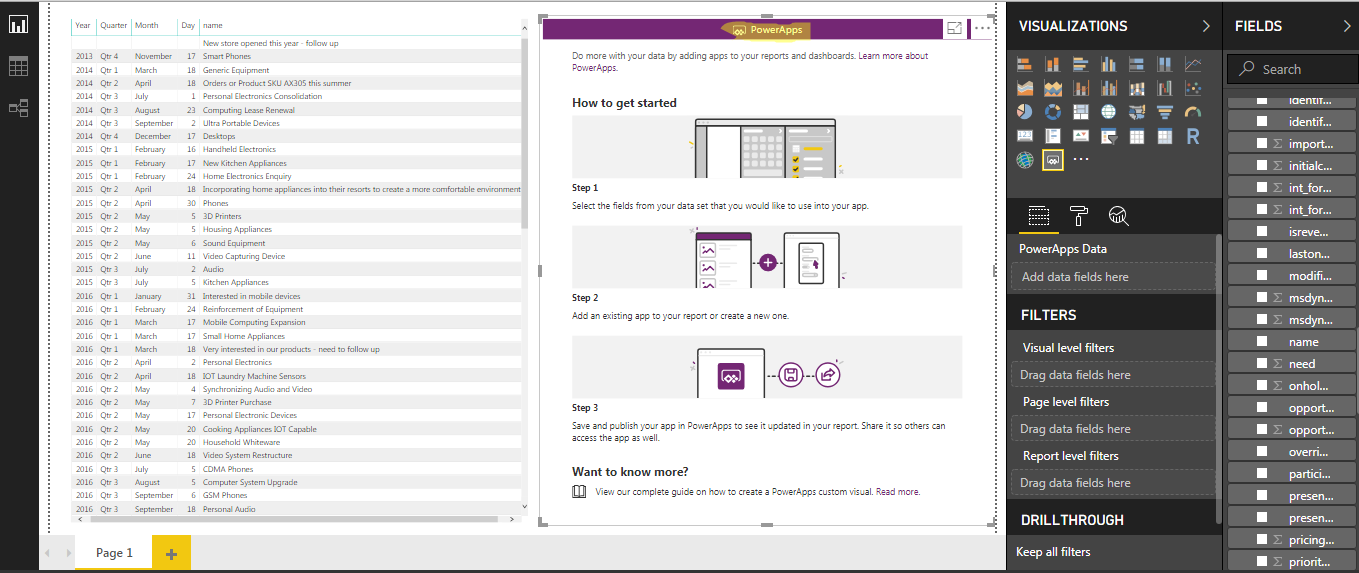Viewport: 1359px width, 573px height.
Task: Sort table by Month column header
Action: tap(146, 25)
